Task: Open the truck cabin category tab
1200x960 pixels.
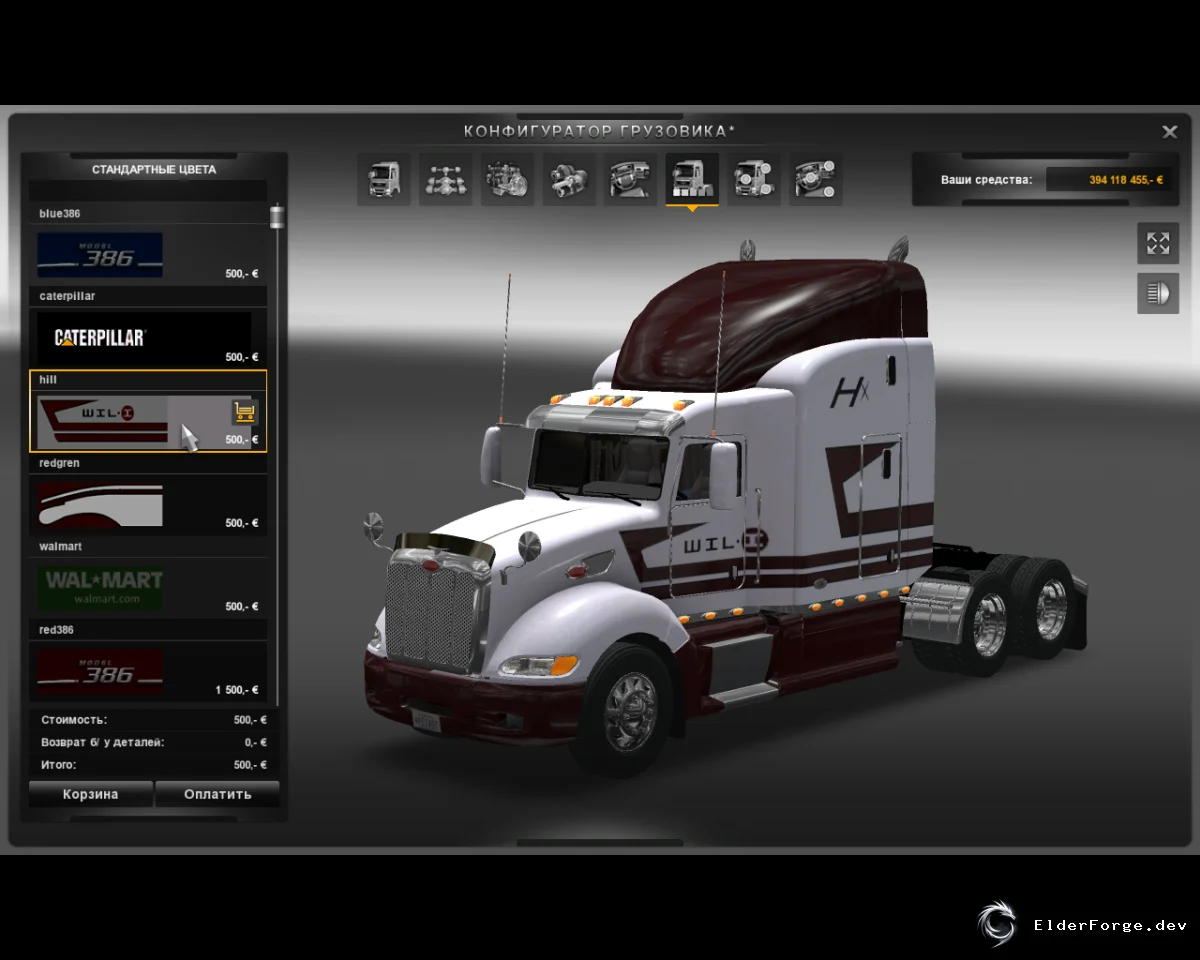Action: [x=384, y=180]
